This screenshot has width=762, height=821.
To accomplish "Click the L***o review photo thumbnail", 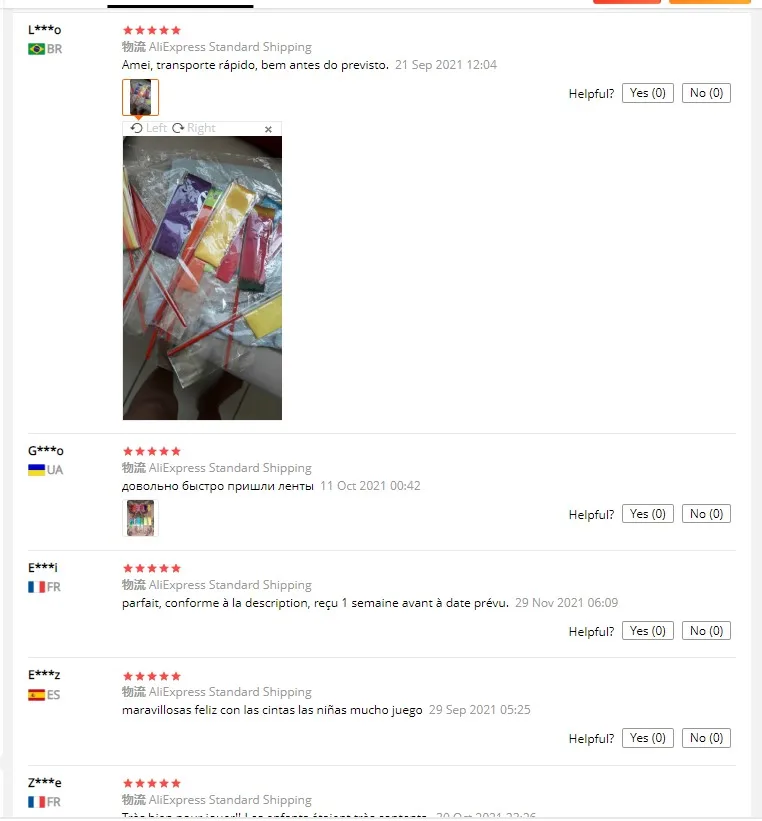I will point(140,97).
